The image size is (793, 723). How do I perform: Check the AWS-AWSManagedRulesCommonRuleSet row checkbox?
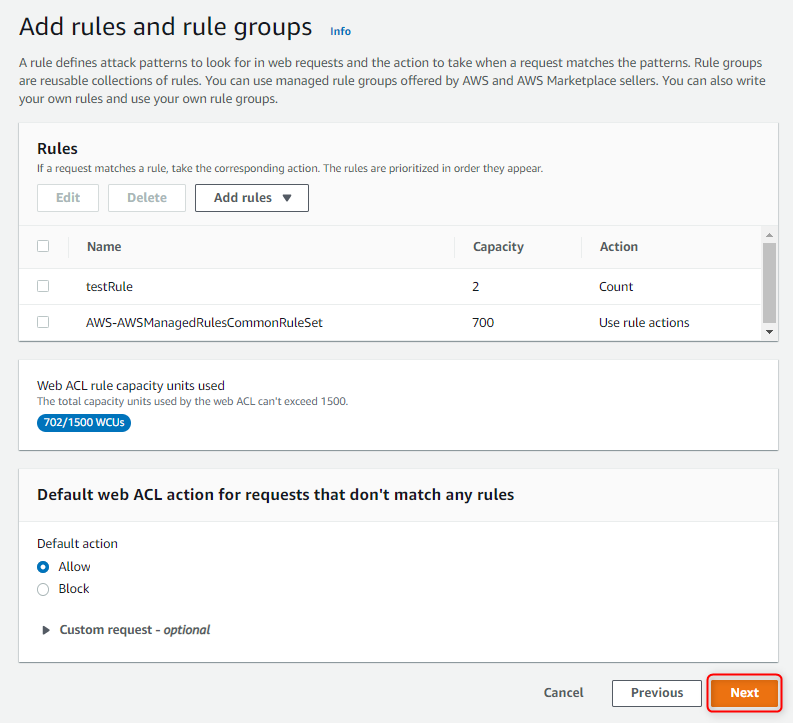point(43,322)
